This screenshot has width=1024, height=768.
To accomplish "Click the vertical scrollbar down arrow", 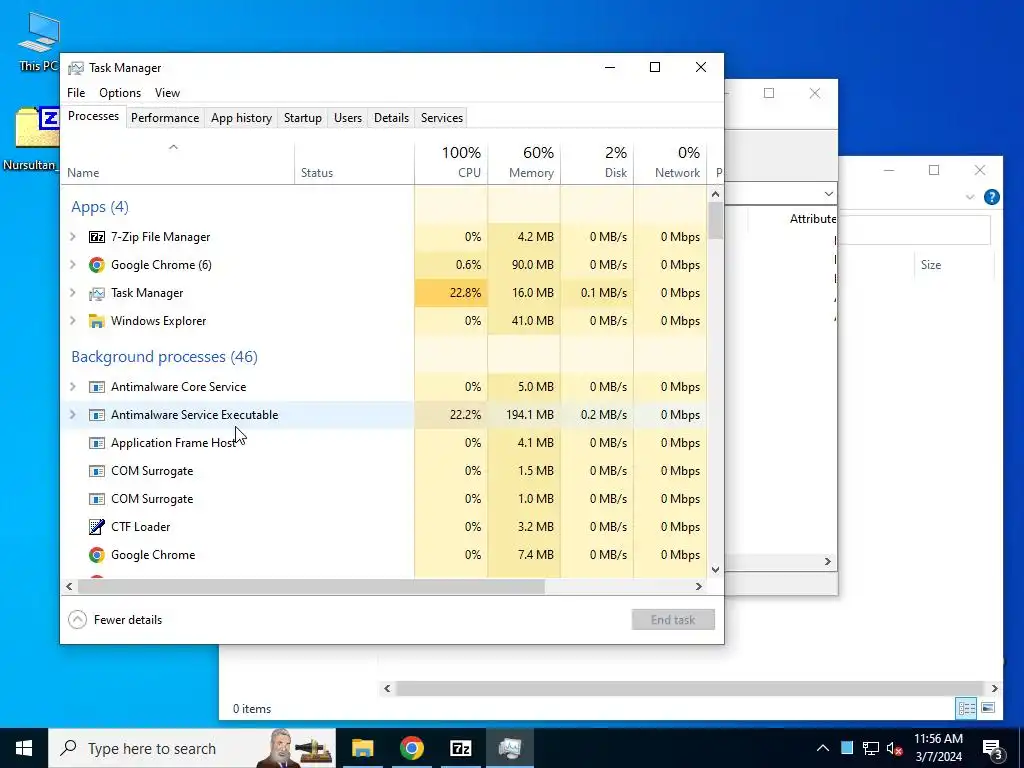I will 715,569.
